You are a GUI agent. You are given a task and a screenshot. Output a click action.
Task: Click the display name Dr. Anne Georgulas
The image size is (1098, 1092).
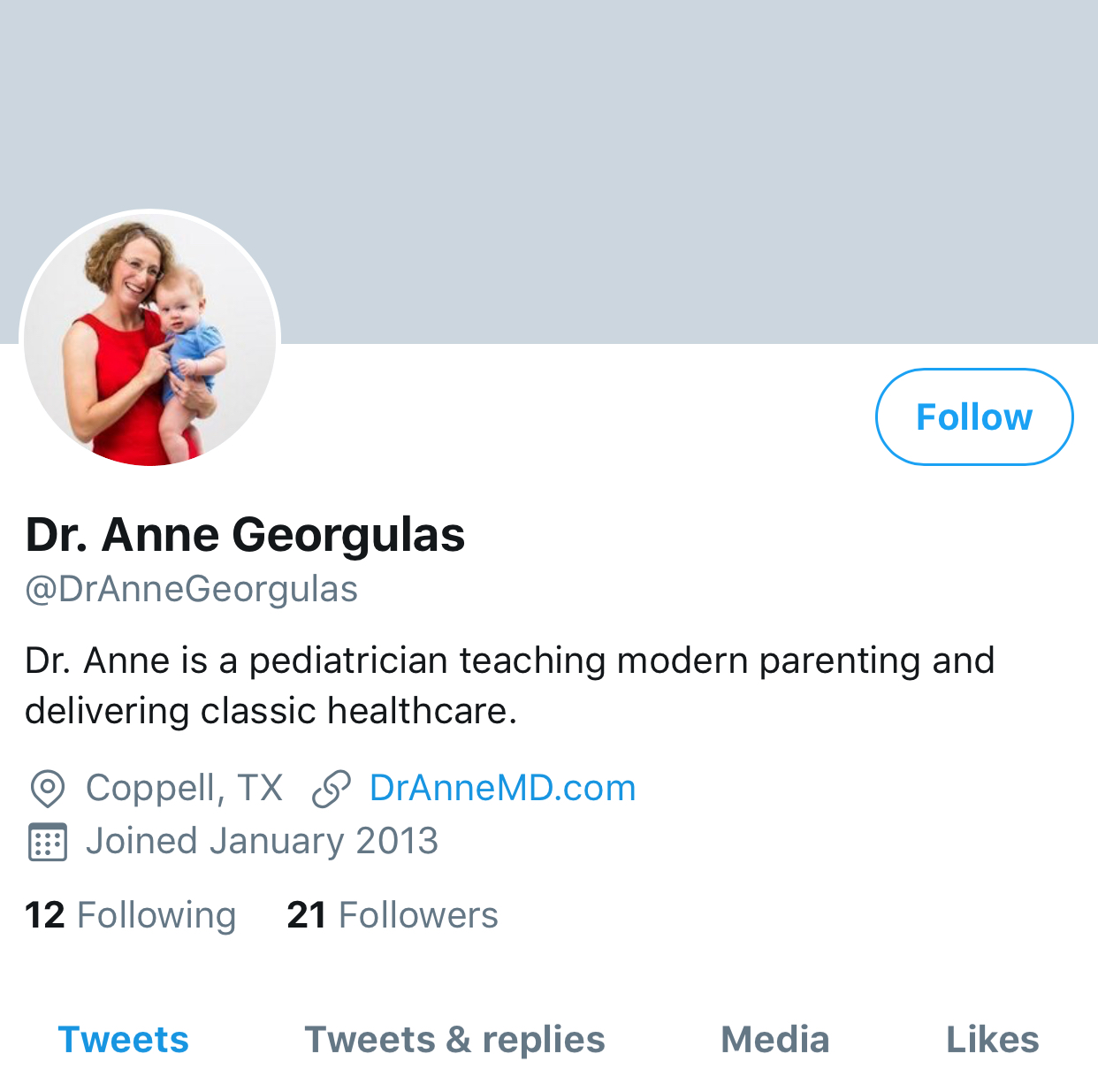tap(245, 535)
